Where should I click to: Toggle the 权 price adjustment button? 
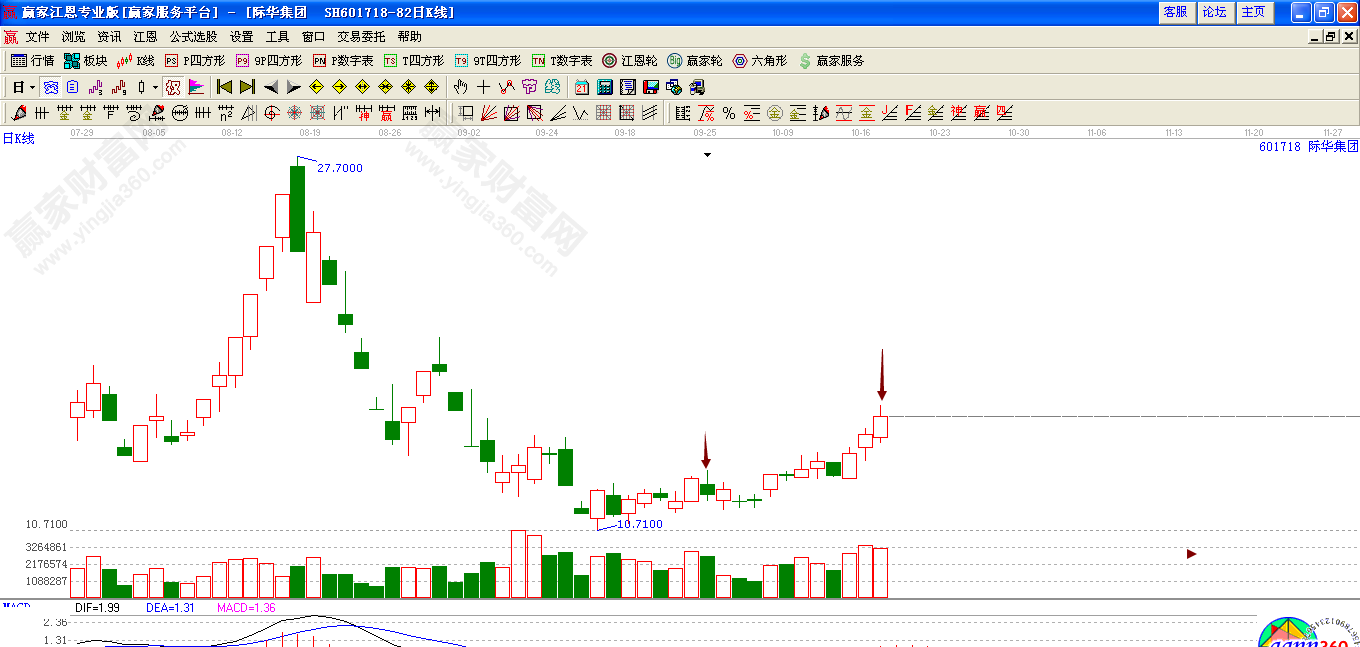[x=172, y=87]
